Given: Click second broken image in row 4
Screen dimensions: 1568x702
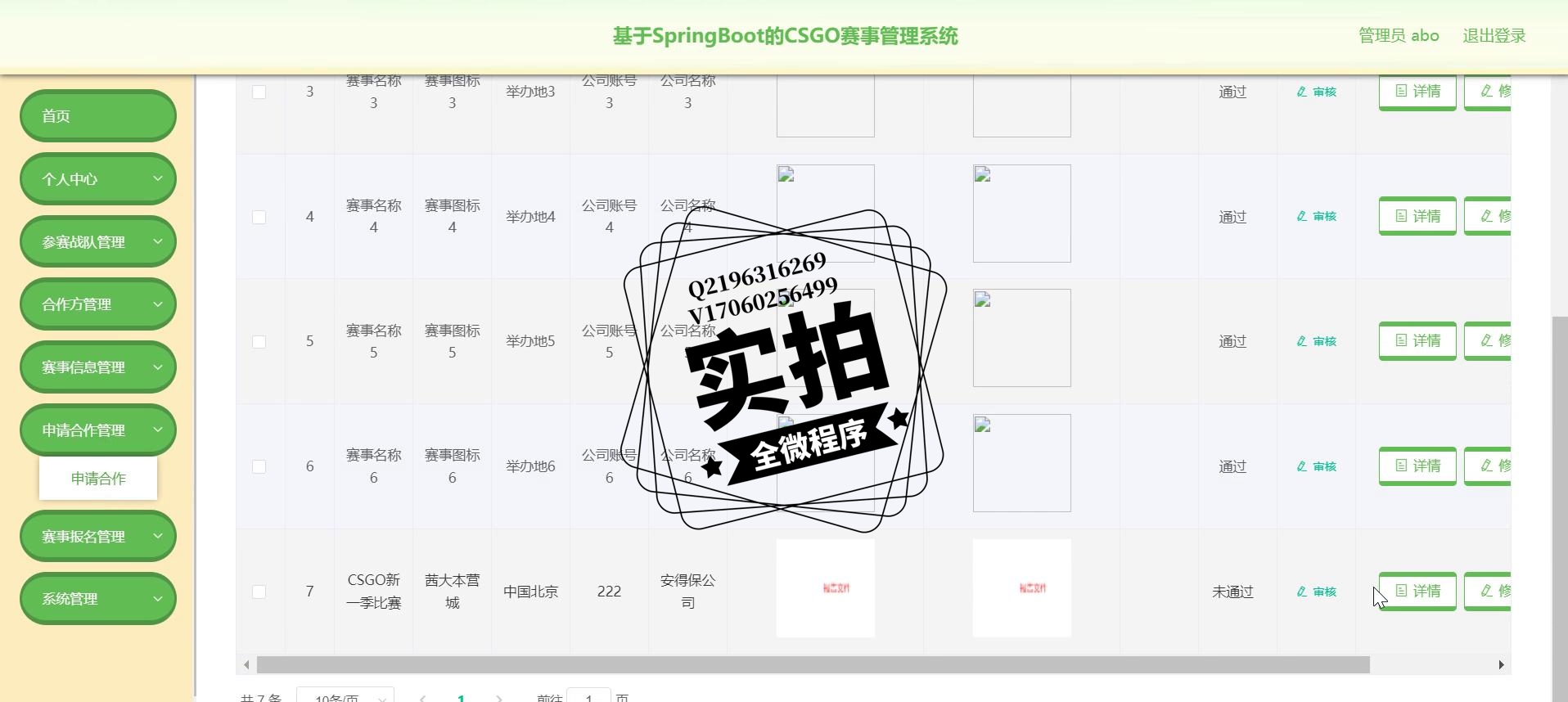Looking at the screenshot, I should (1022, 214).
